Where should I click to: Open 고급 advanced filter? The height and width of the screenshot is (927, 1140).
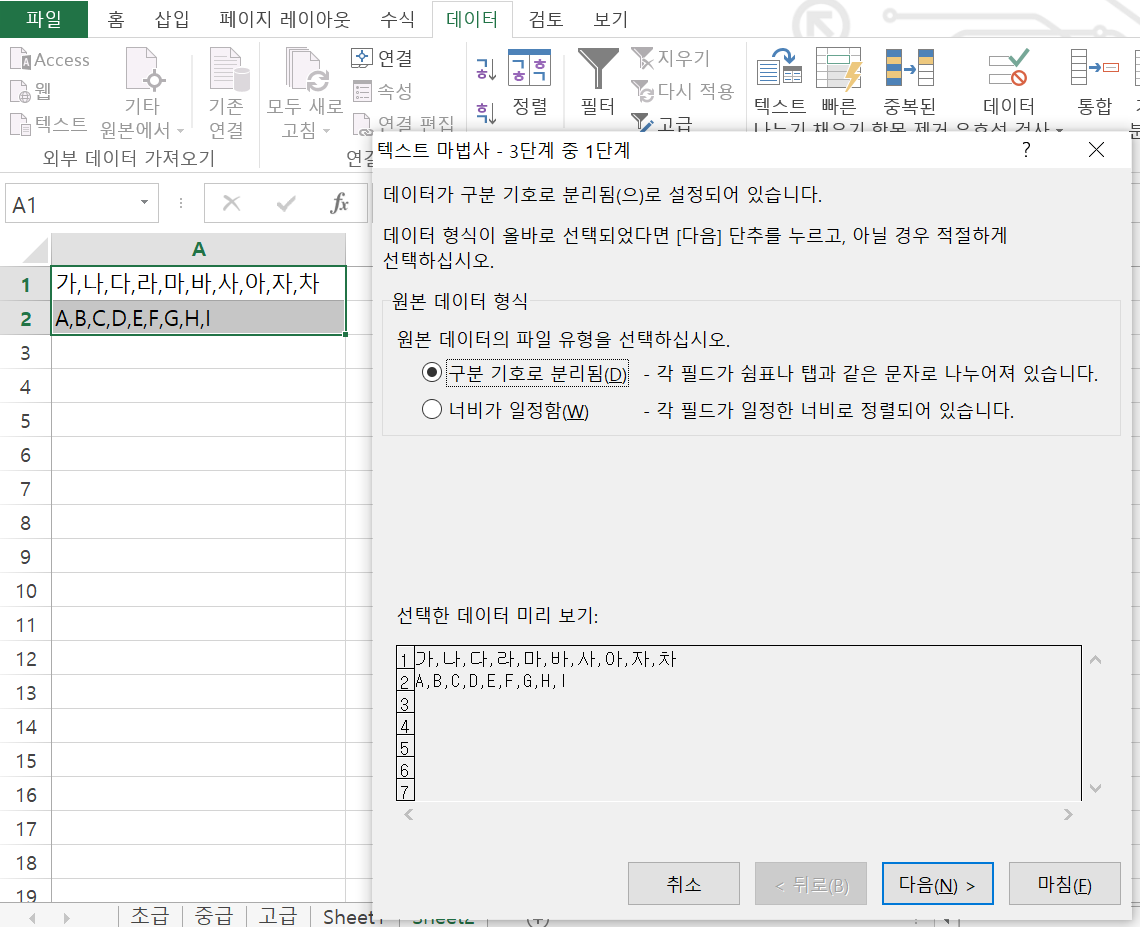pyautogui.click(x=662, y=122)
